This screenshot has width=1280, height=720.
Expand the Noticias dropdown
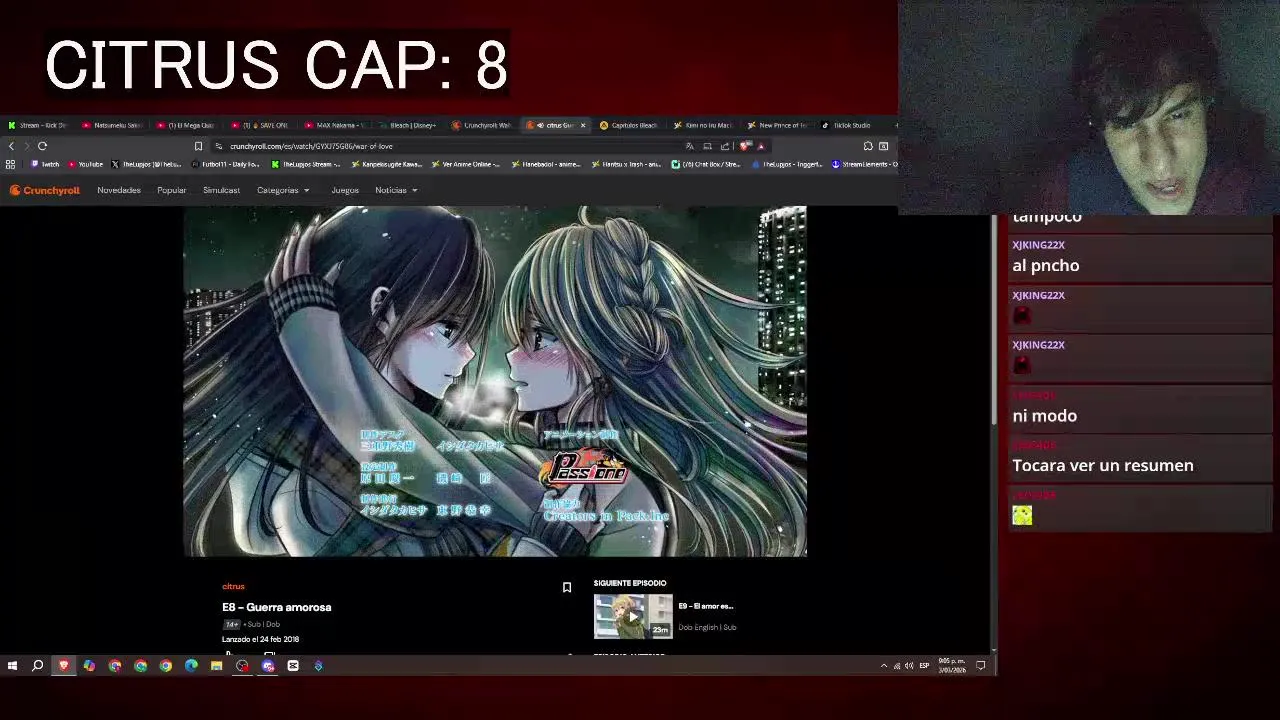pyautogui.click(x=396, y=190)
